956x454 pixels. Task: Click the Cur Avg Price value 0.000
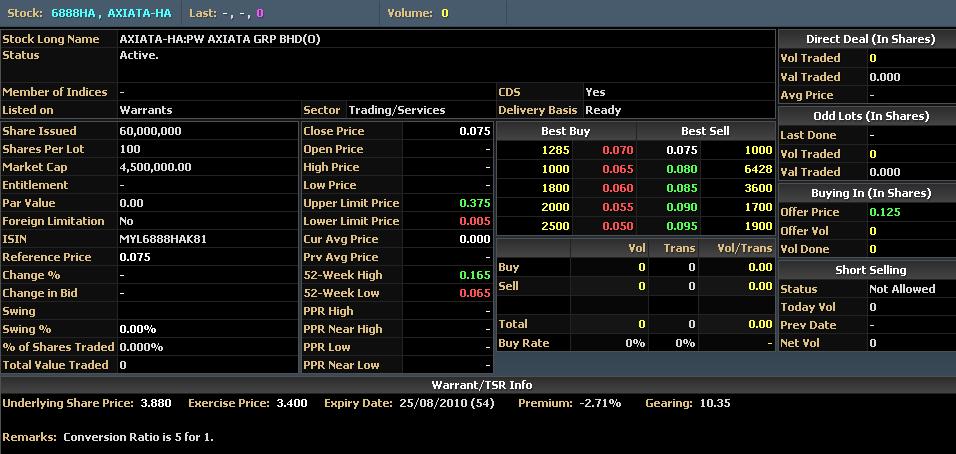coord(475,239)
